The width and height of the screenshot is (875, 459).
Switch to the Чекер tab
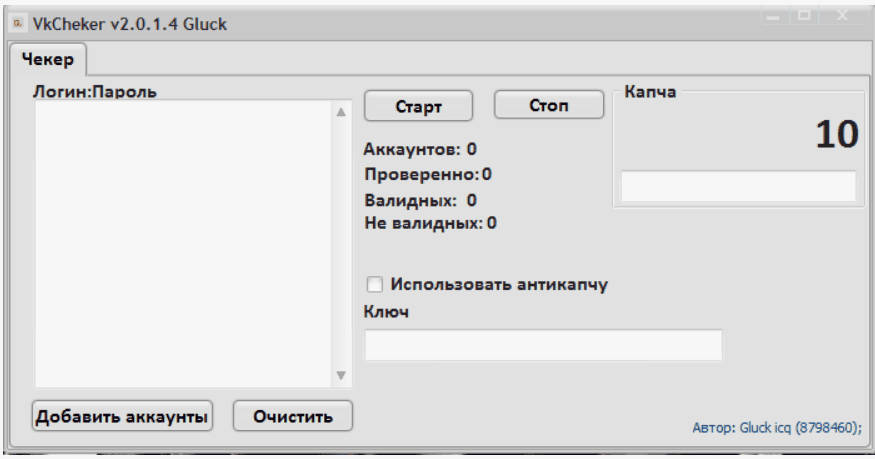47,59
